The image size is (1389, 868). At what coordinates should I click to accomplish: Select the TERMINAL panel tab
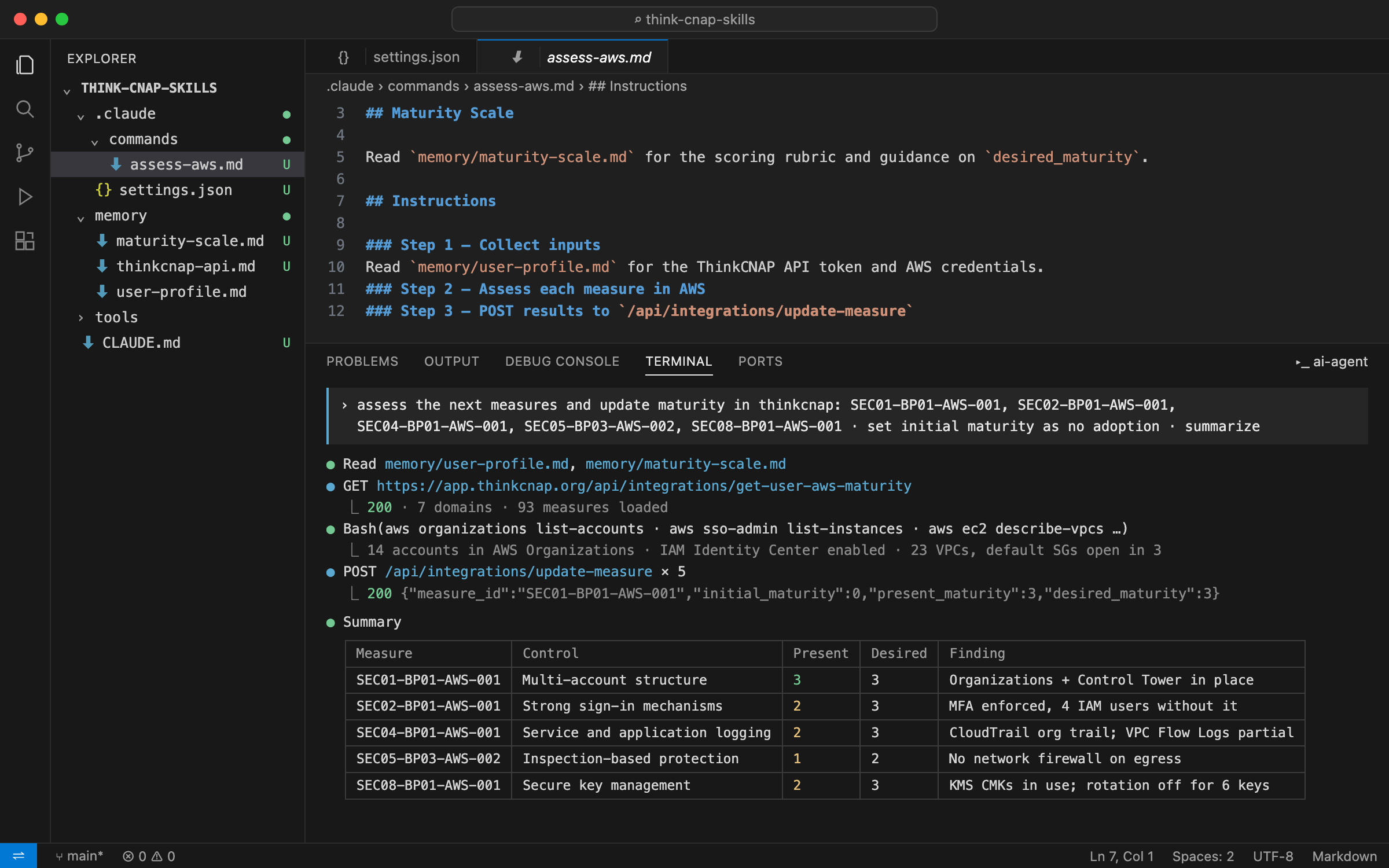click(x=679, y=362)
